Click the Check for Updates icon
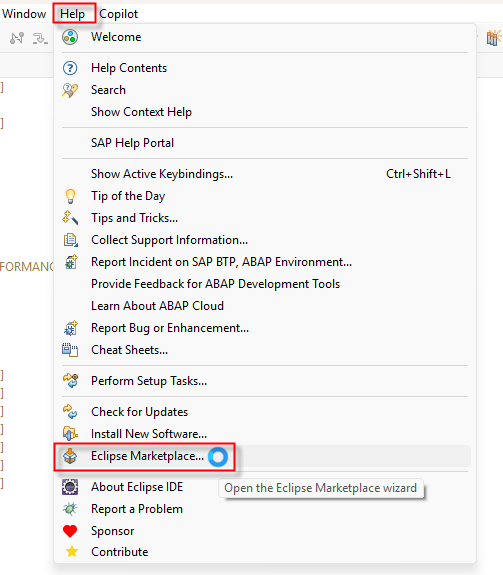The height and width of the screenshot is (575, 503). pos(70,412)
